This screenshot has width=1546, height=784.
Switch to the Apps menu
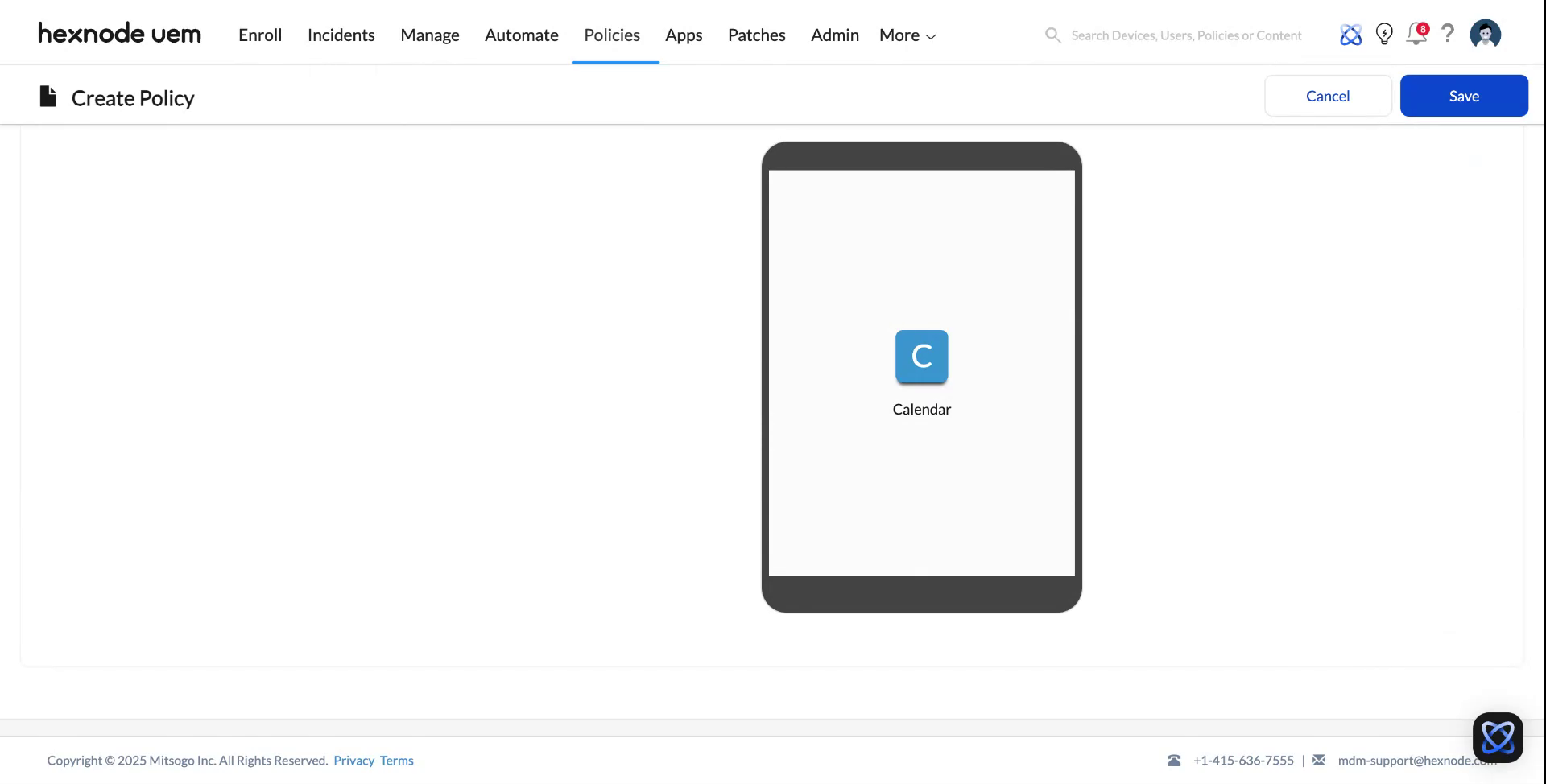(x=684, y=35)
